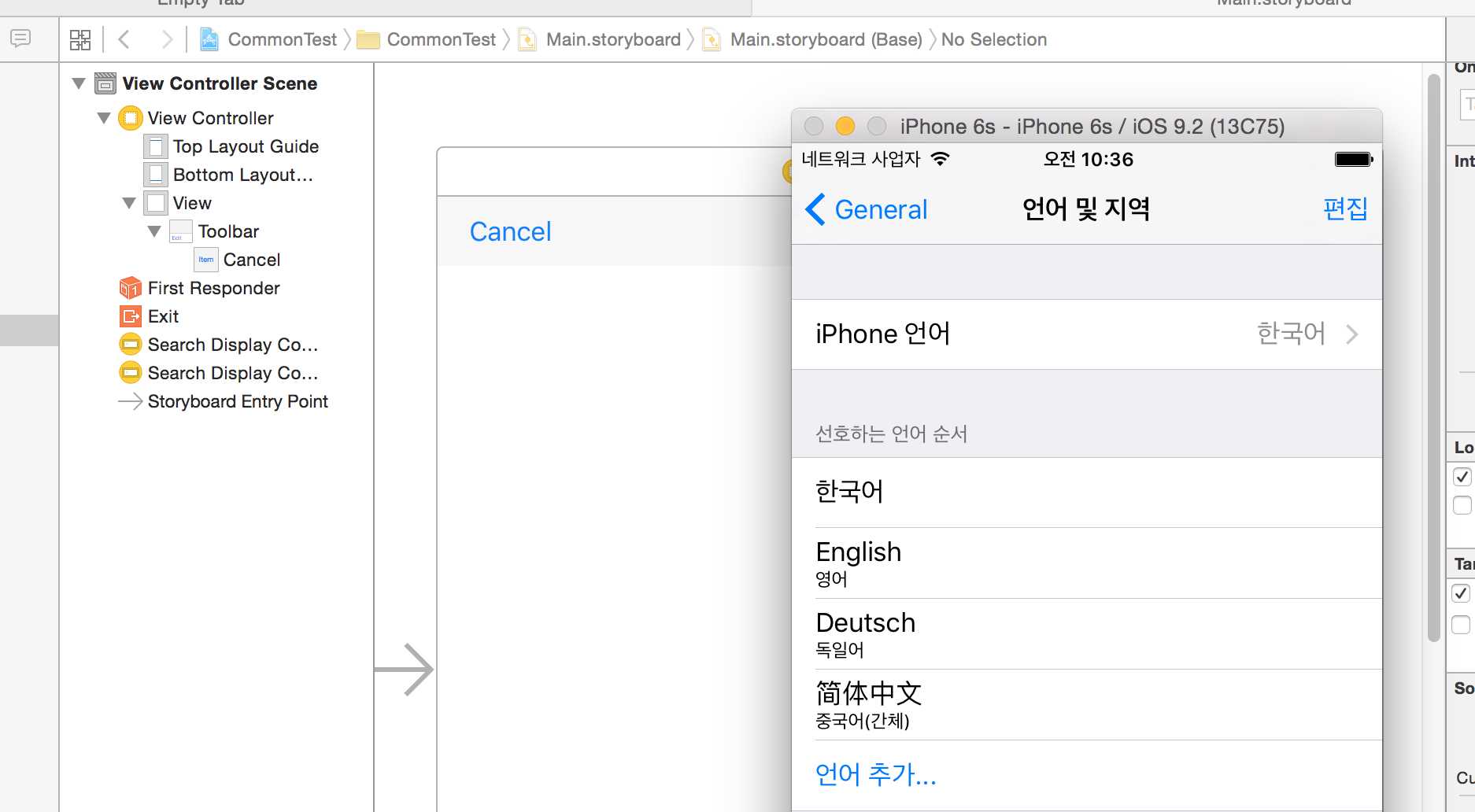
Task: Click the comment bubble icon in the left gutter
Action: click(x=20, y=38)
